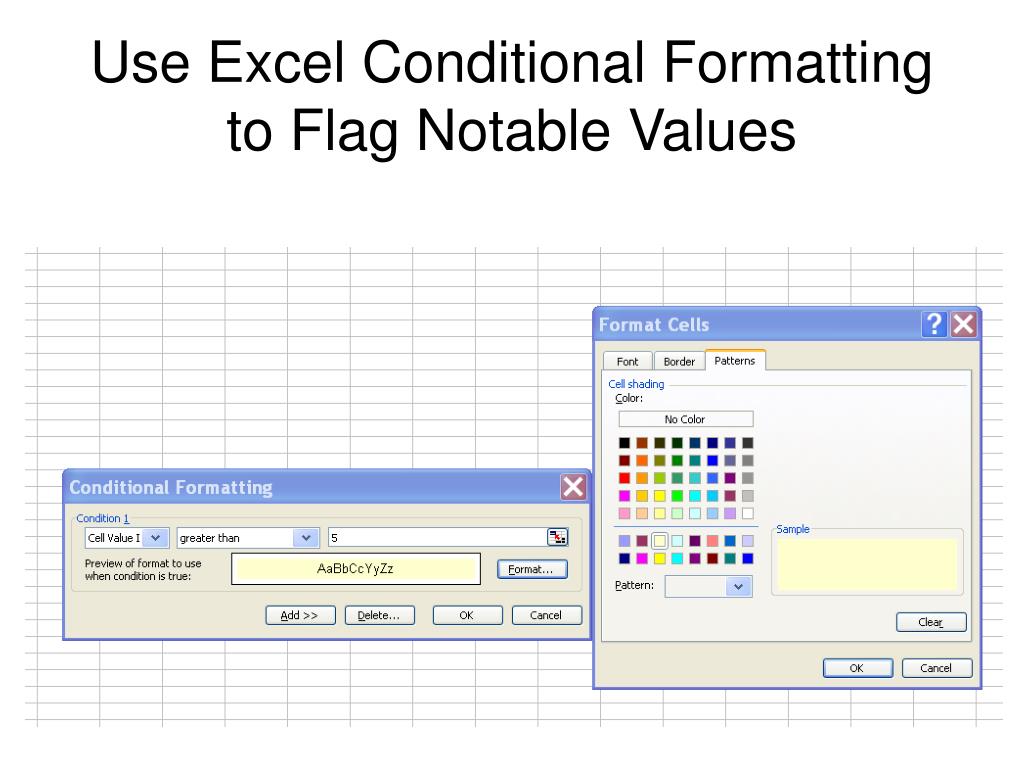Viewport: 1024px width, 768px height.
Task: Click the Condition 1 label
Action: [103, 518]
